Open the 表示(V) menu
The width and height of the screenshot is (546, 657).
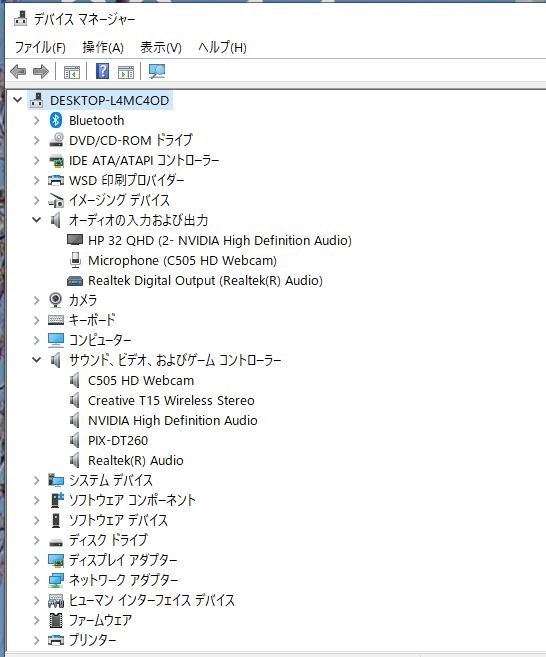pyautogui.click(x=161, y=47)
